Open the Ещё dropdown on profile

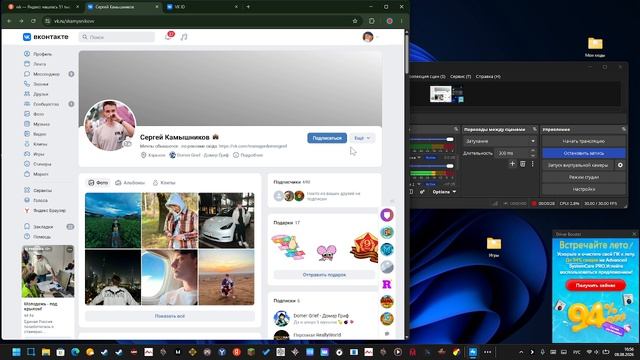click(x=362, y=138)
